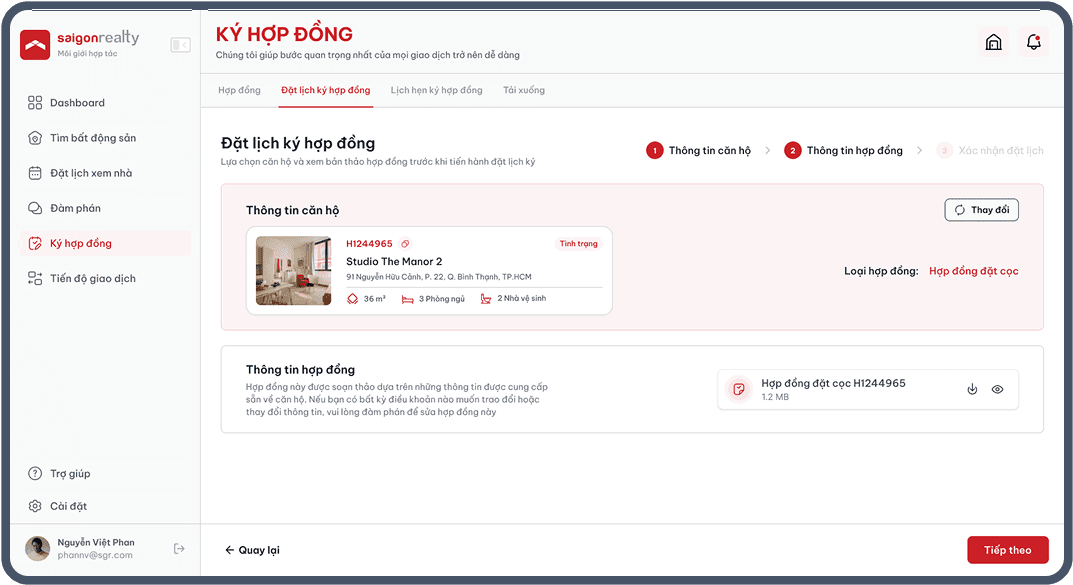1073x585 pixels.
Task: Open the Tải xuống tab
Action: tap(524, 90)
